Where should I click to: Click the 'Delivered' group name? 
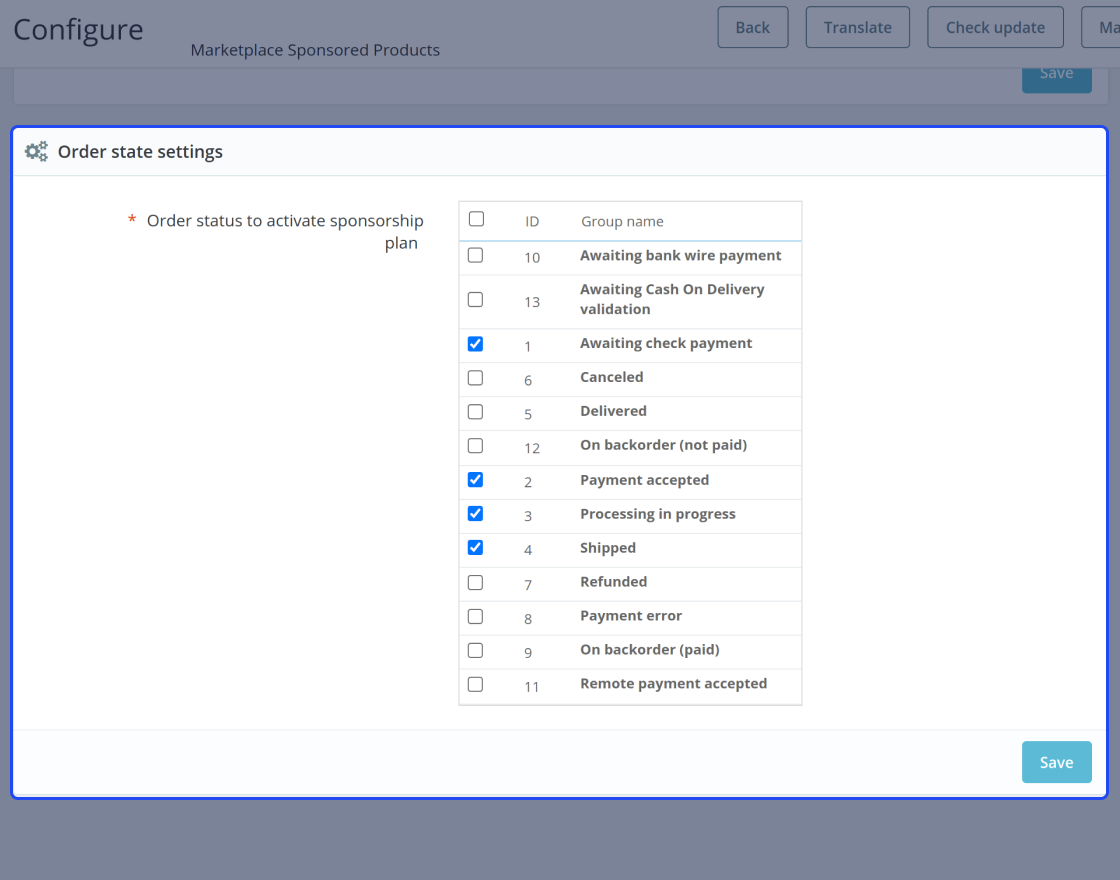click(613, 411)
